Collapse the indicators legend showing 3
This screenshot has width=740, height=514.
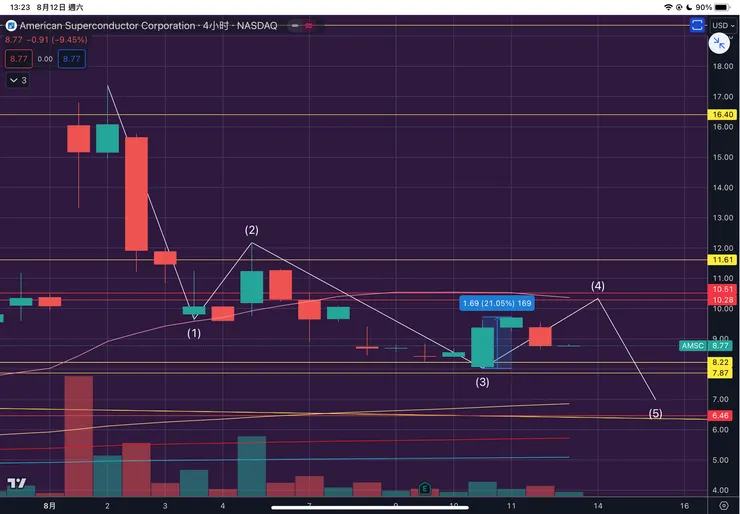(x=18, y=80)
